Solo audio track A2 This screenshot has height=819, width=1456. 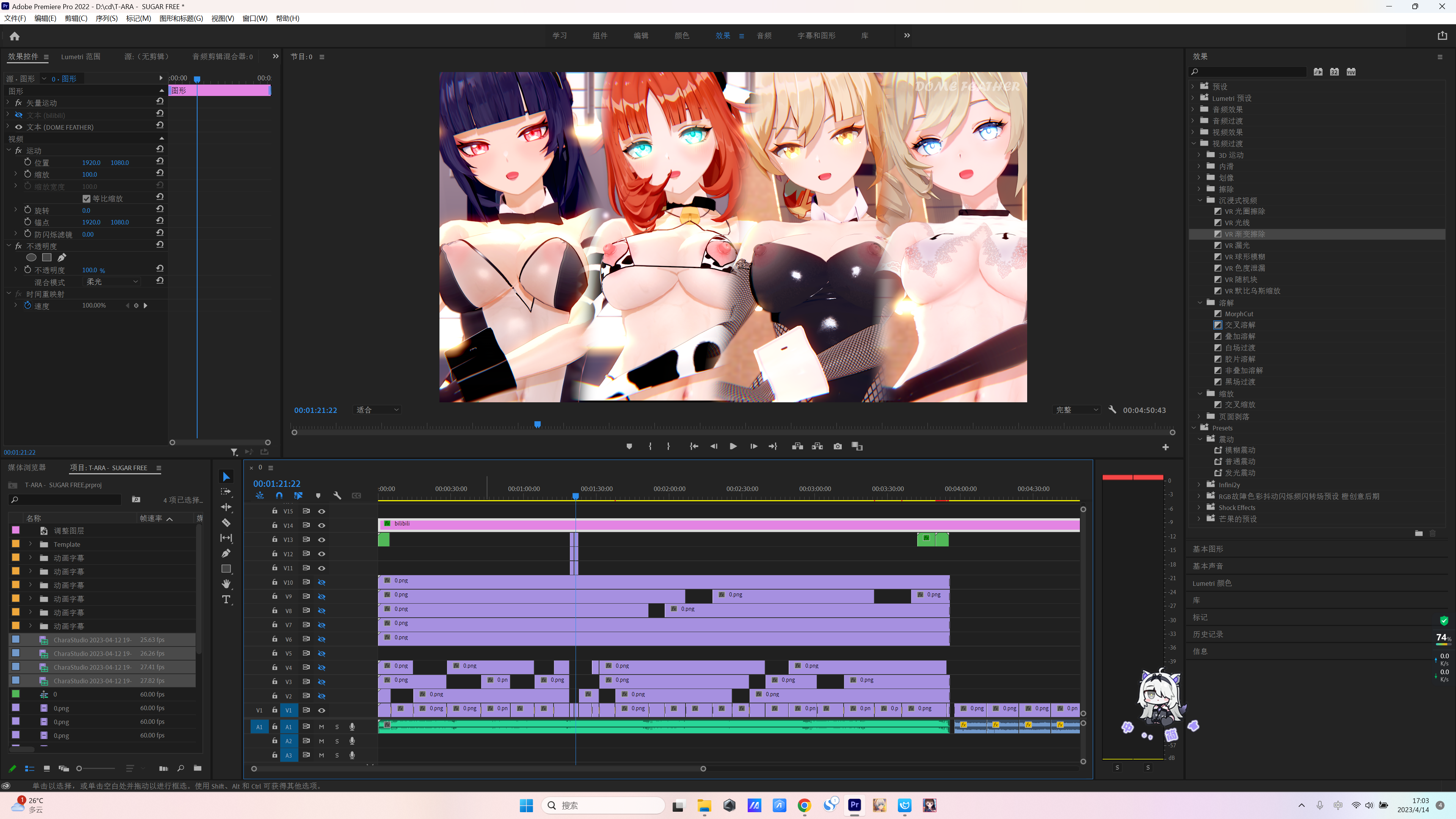[x=337, y=741]
